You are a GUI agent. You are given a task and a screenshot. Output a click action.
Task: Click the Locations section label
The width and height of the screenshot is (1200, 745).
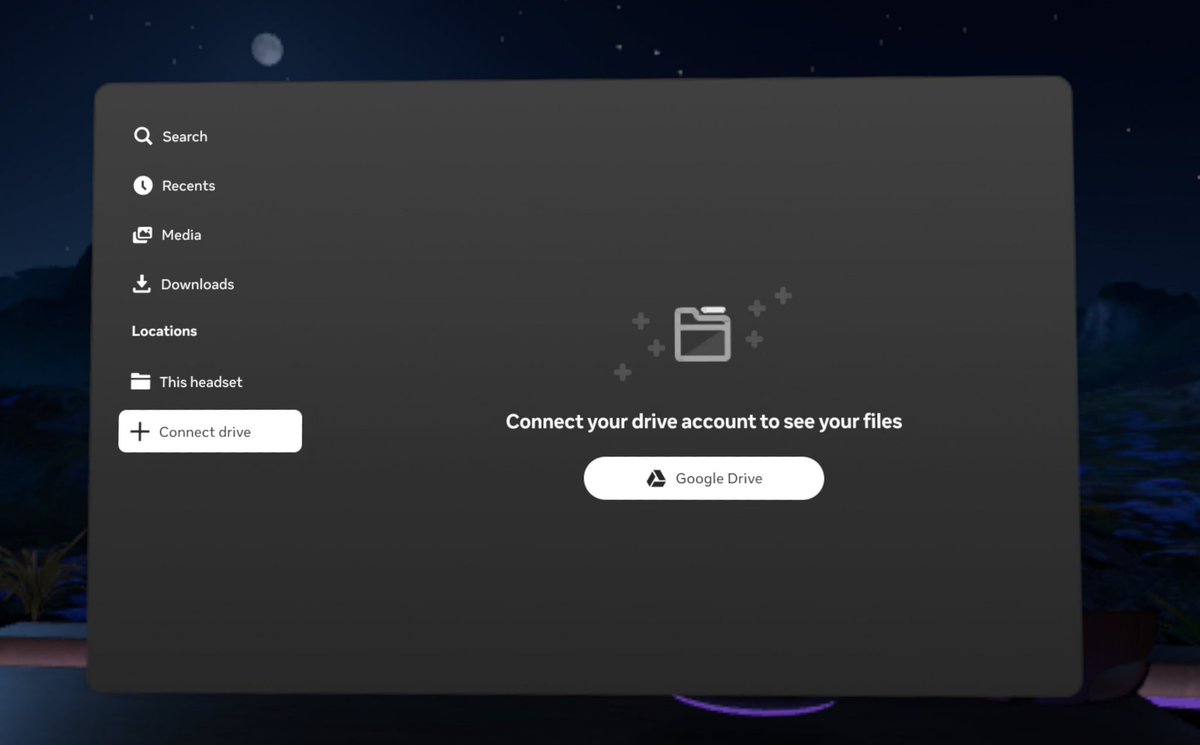[163, 330]
